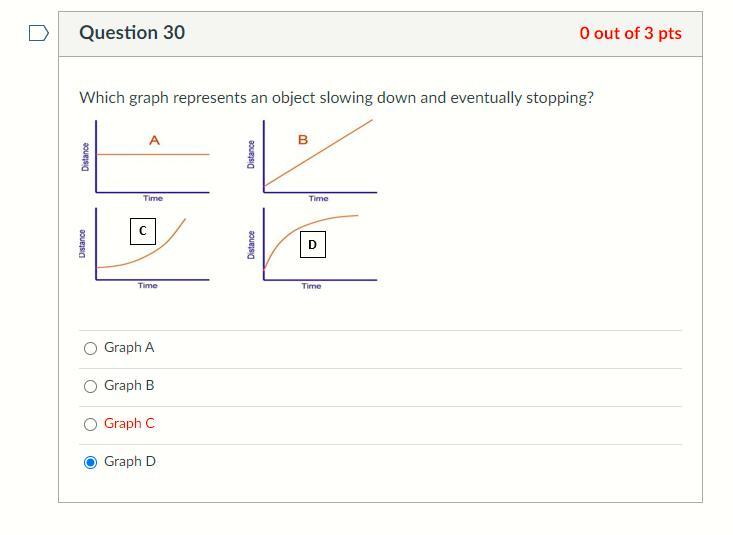Click graph A flat distance line chart
The image size is (733, 535).
[145, 161]
